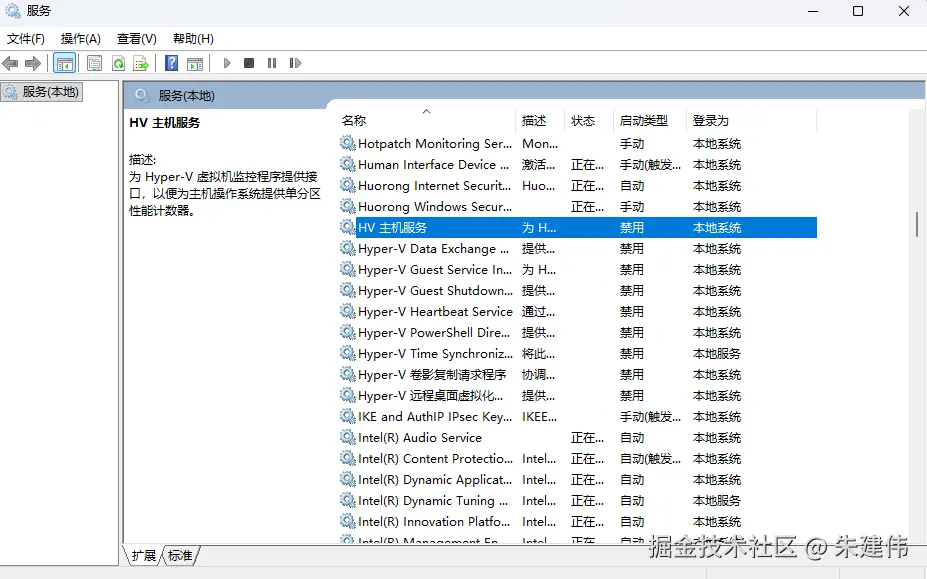Sort by the 状态 column header

[583, 121]
